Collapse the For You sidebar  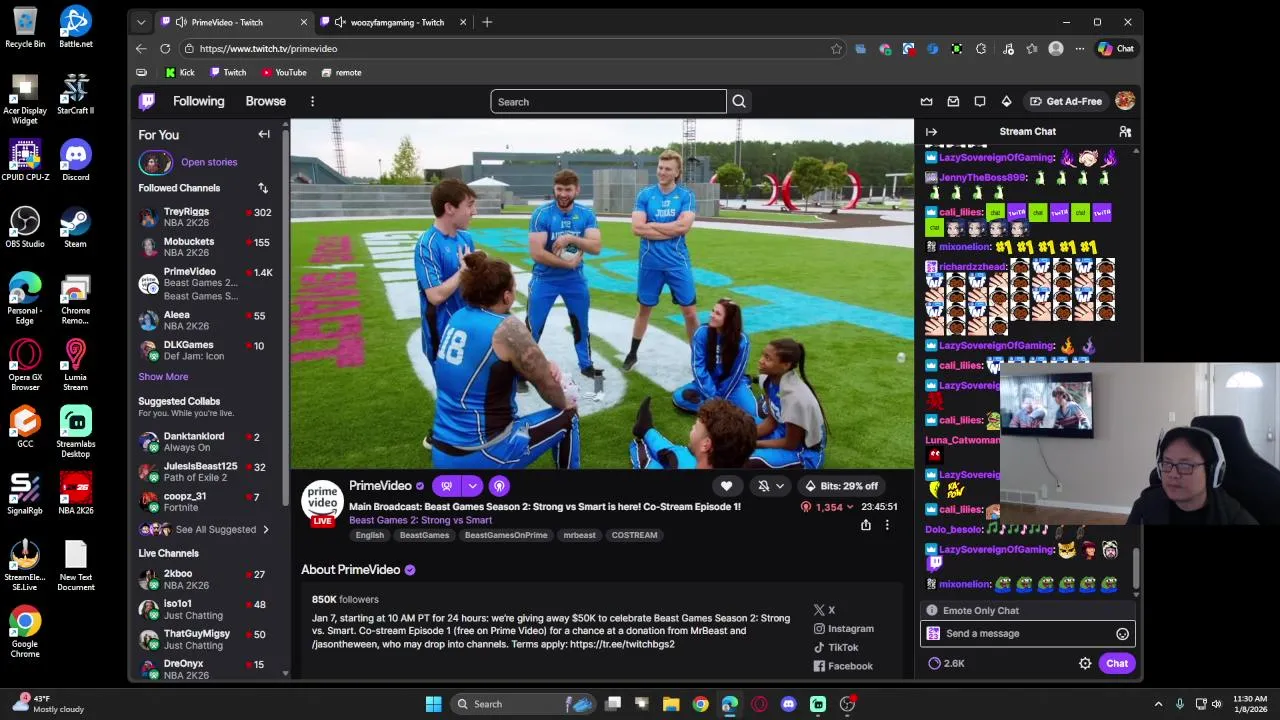tap(264, 134)
